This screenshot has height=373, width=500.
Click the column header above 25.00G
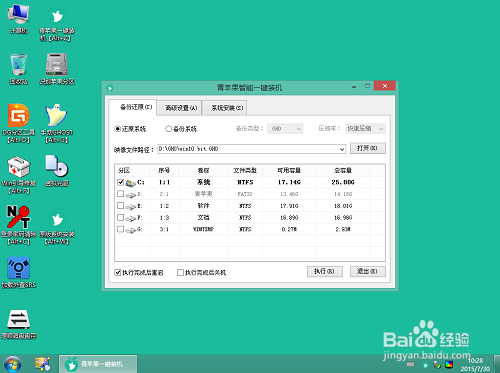coord(343,170)
